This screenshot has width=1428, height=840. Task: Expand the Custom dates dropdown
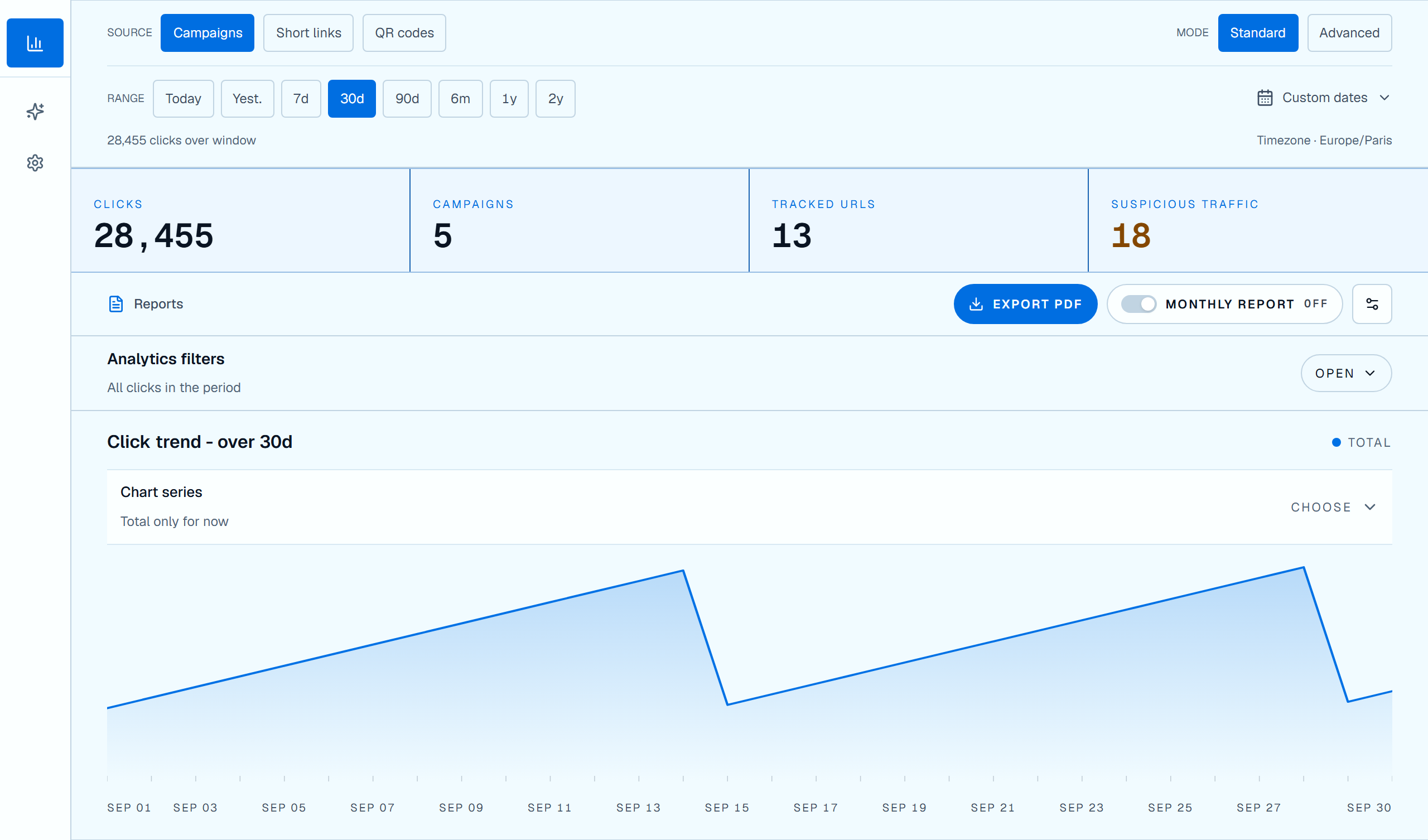pos(1324,98)
